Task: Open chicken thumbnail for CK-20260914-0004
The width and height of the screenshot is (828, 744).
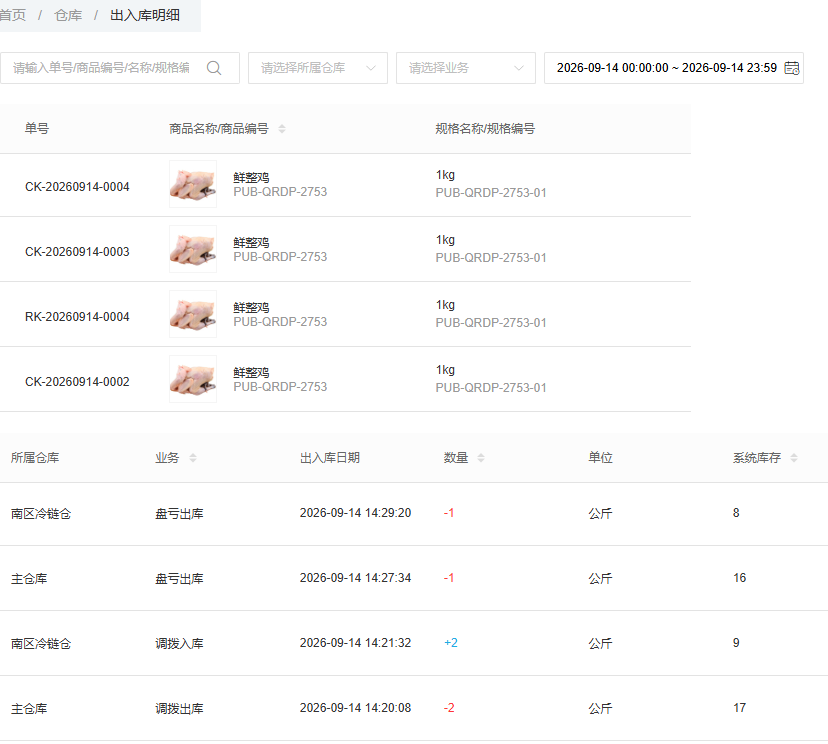Action: click(x=193, y=184)
